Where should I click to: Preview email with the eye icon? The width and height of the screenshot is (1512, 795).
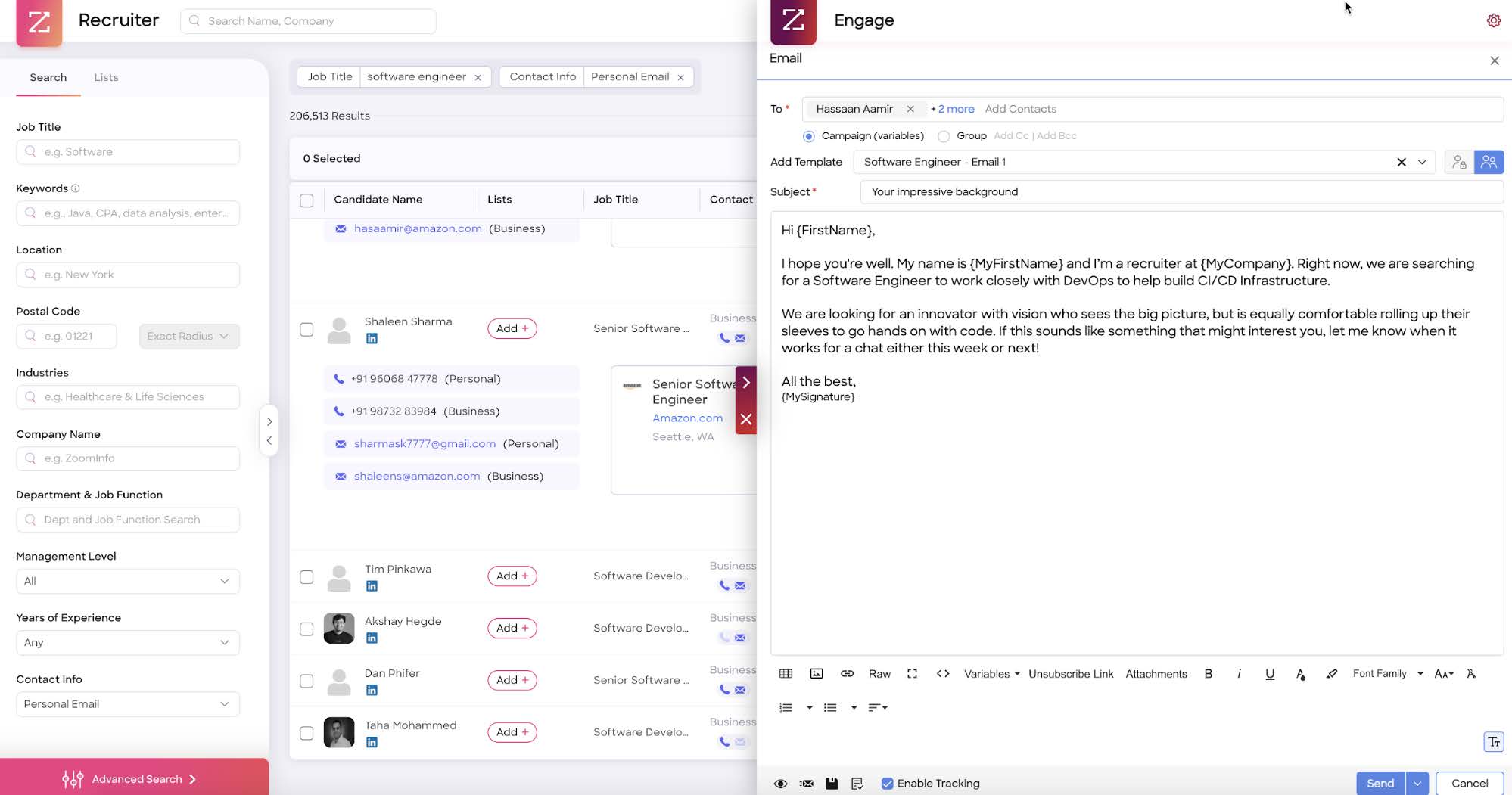[780, 783]
